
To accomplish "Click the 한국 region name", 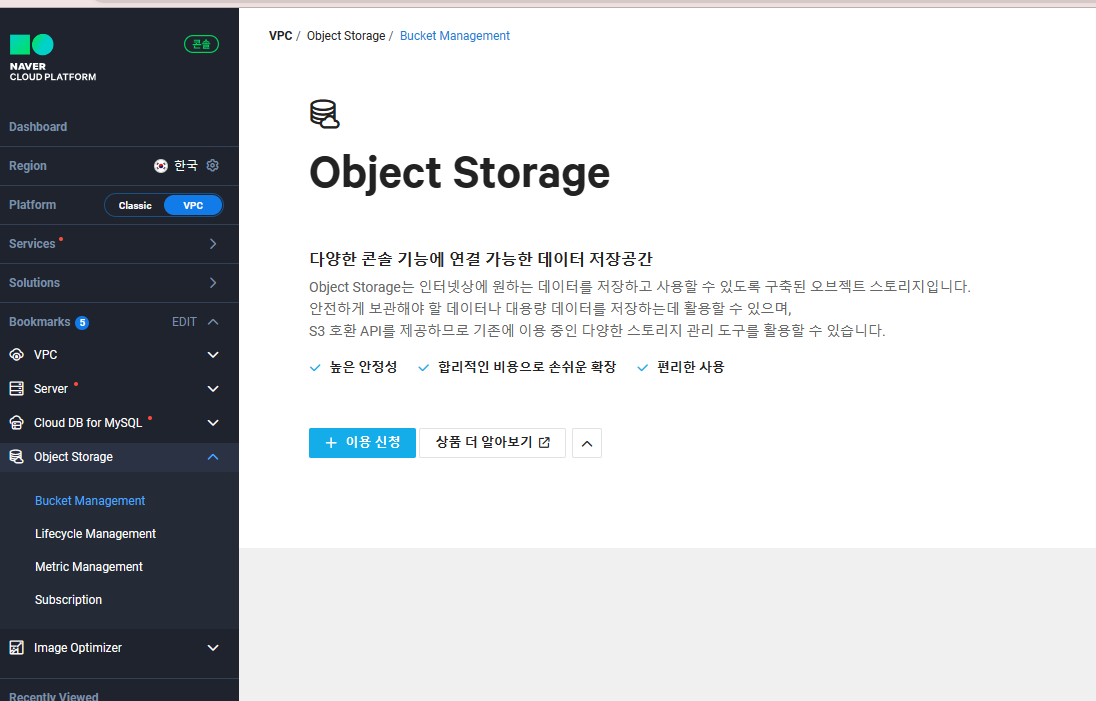I will point(186,166).
